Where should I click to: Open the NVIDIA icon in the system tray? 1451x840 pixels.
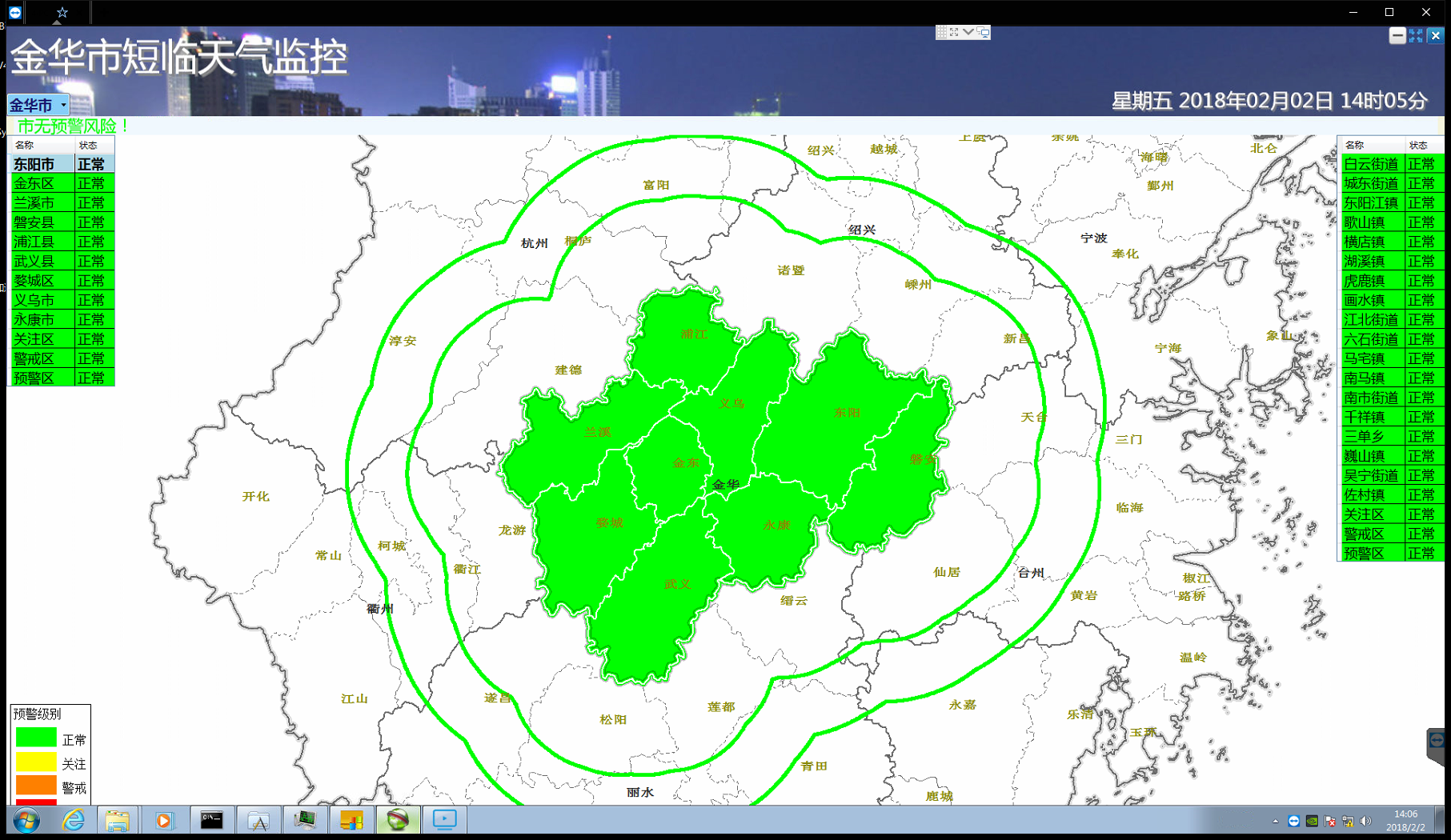coord(1312,821)
